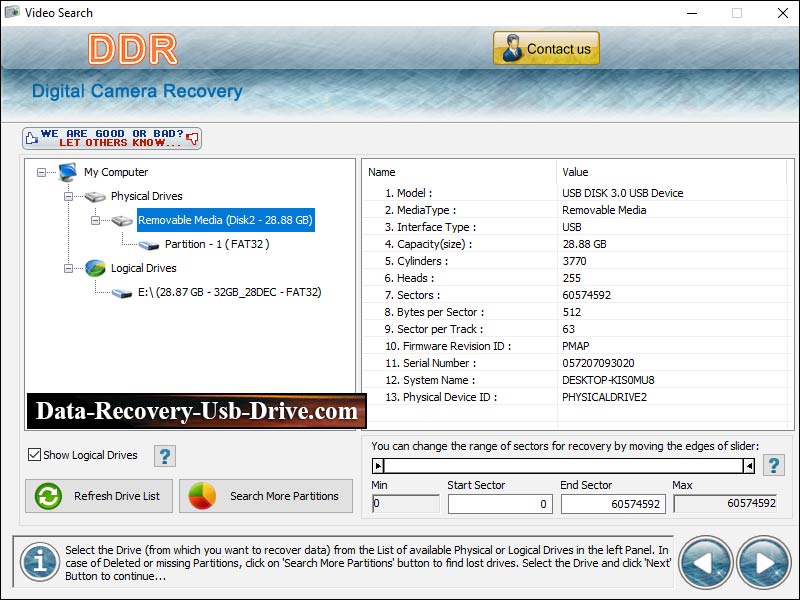Click the My Computer monitor icon
Screen dimensions: 800x600
67,172
